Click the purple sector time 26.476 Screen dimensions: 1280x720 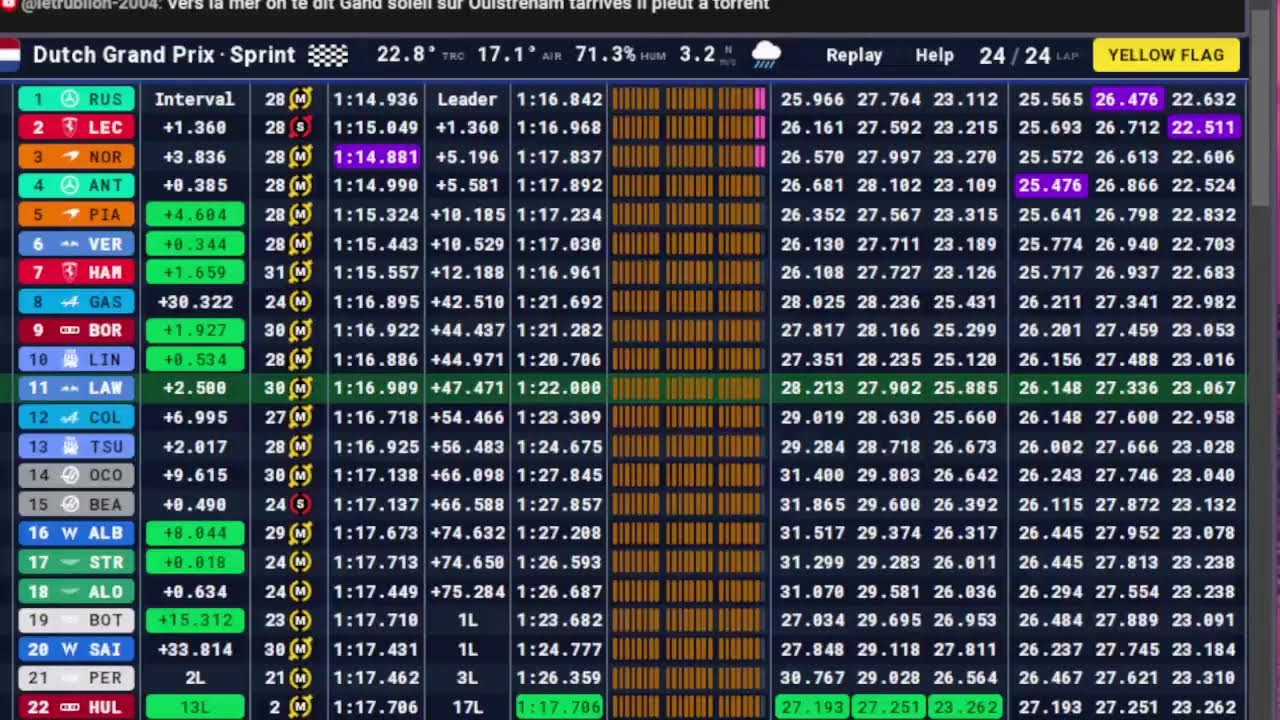1126,99
